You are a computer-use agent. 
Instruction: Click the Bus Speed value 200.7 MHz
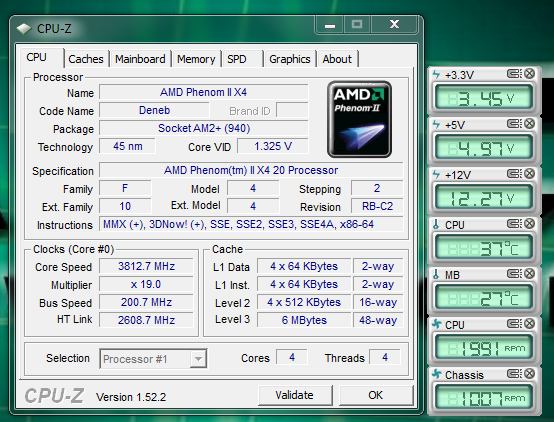[146, 302]
